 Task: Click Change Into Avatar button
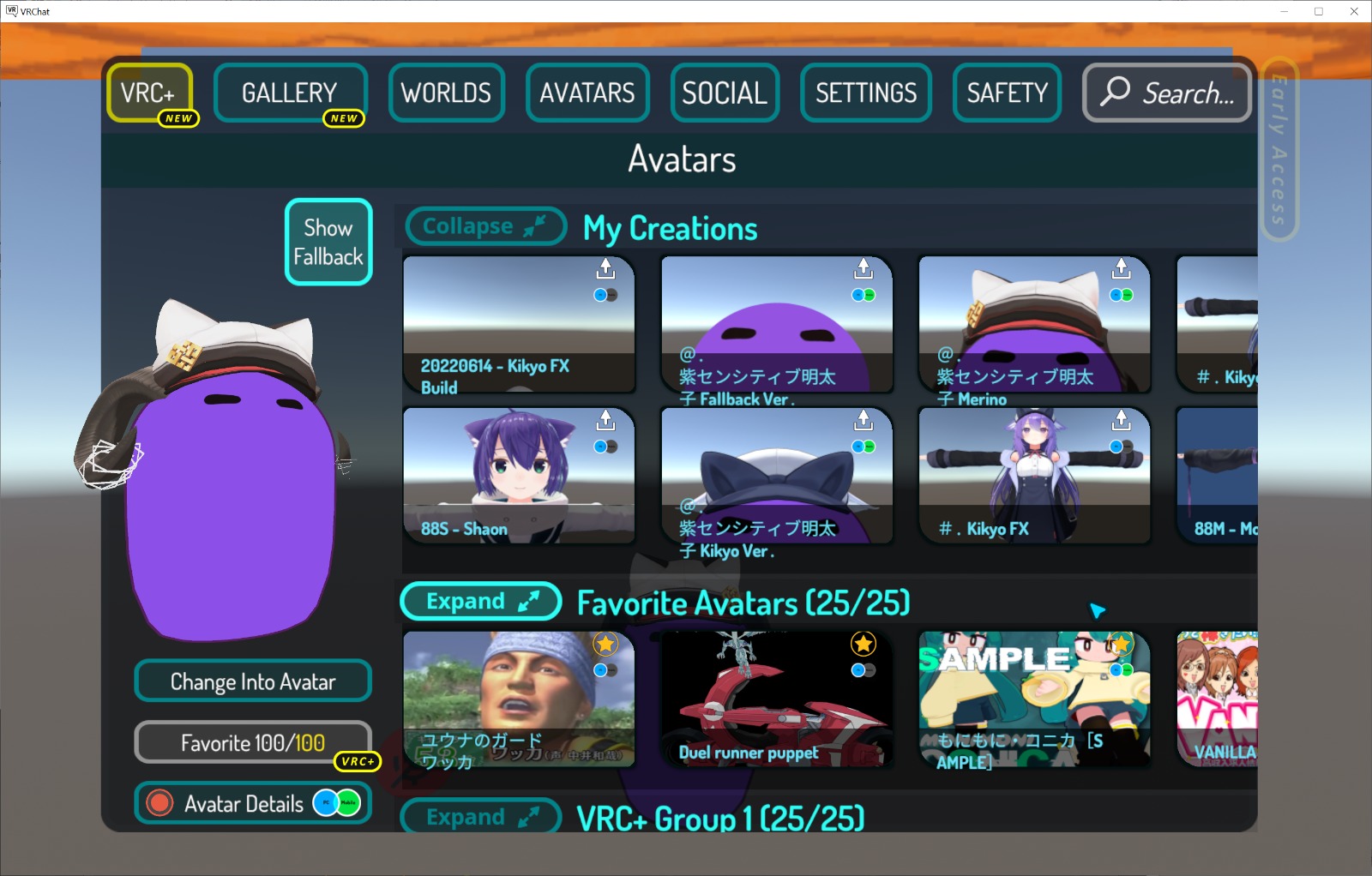[253, 681]
